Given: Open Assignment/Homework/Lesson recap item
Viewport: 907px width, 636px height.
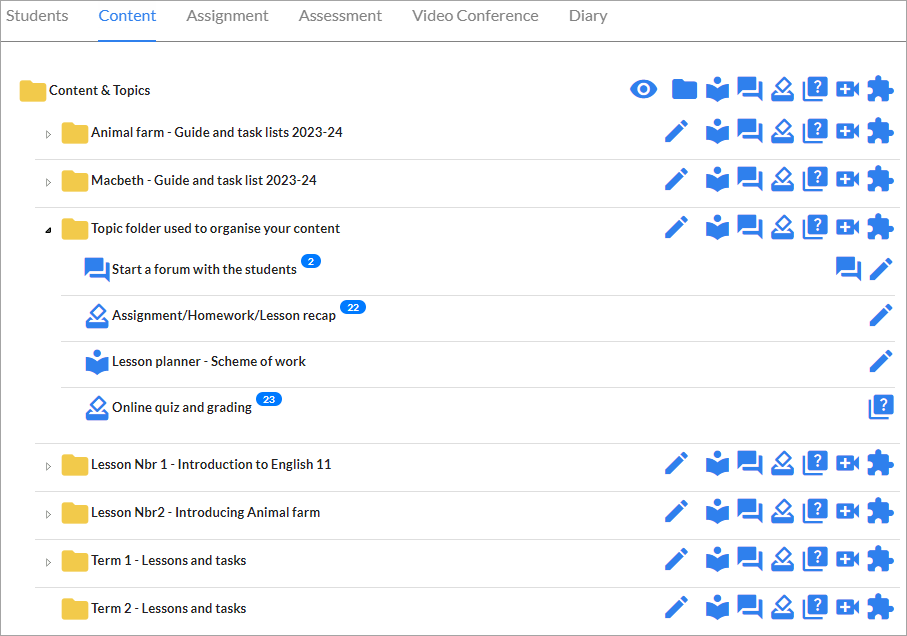Looking at the screenshot, I should pyautogui.click(x=224, y=316).
